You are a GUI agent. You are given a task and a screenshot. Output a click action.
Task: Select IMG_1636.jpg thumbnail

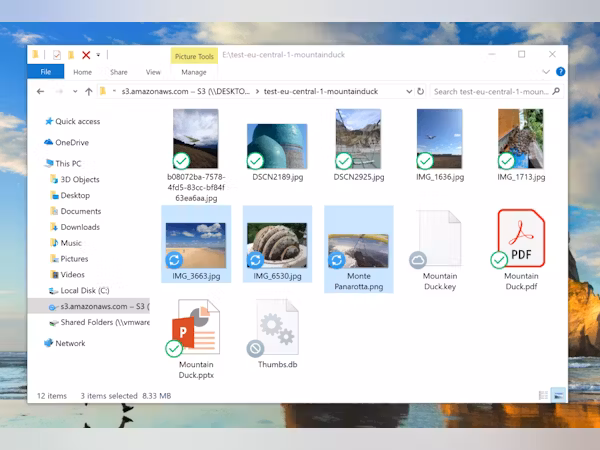pyautogui.click(x=440, y=139)
